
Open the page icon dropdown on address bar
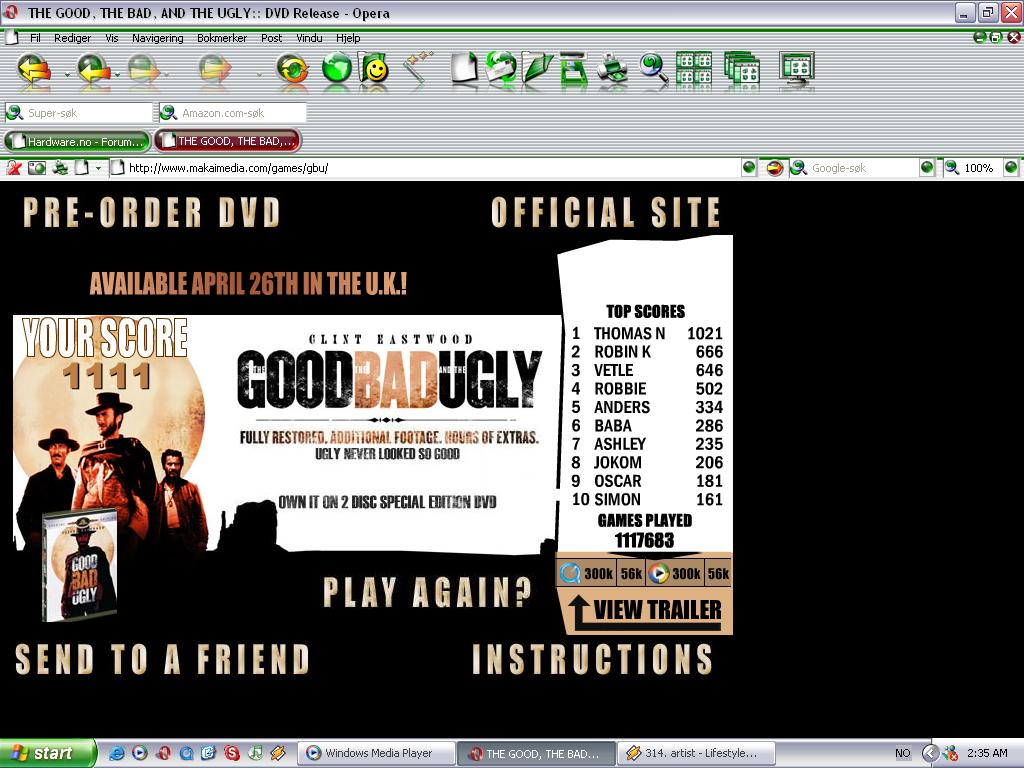click(99, 168)
